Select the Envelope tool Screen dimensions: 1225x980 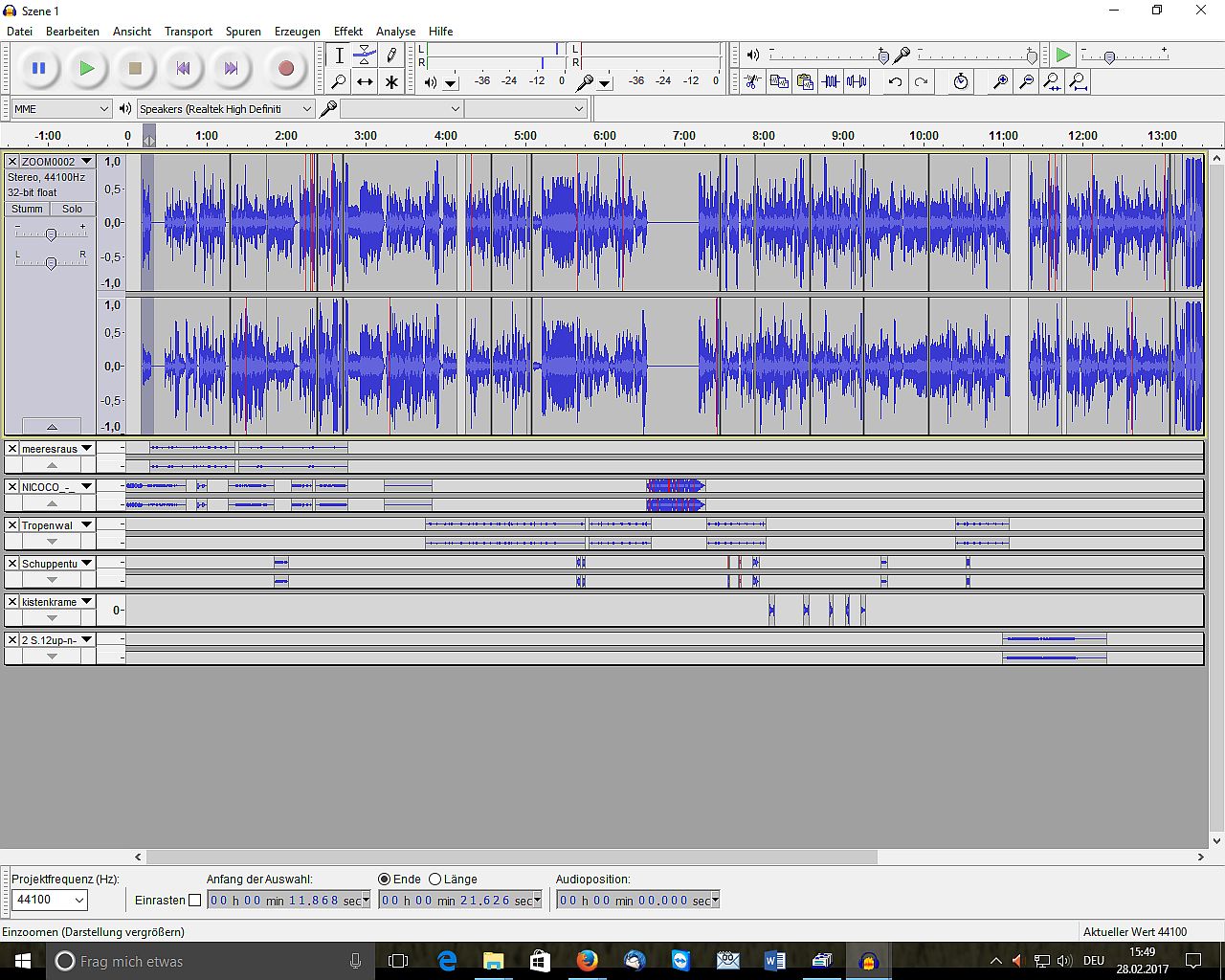coord(365,56)
